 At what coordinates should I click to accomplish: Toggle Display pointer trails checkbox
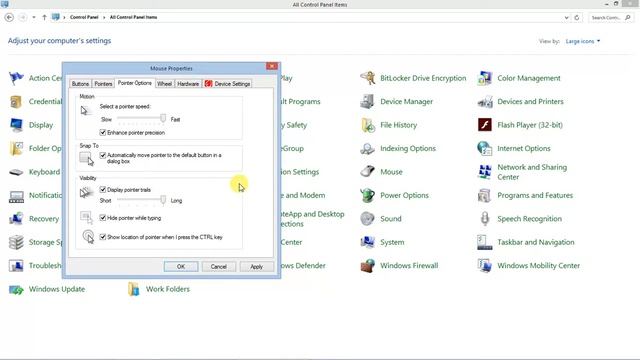coord(103,189)
